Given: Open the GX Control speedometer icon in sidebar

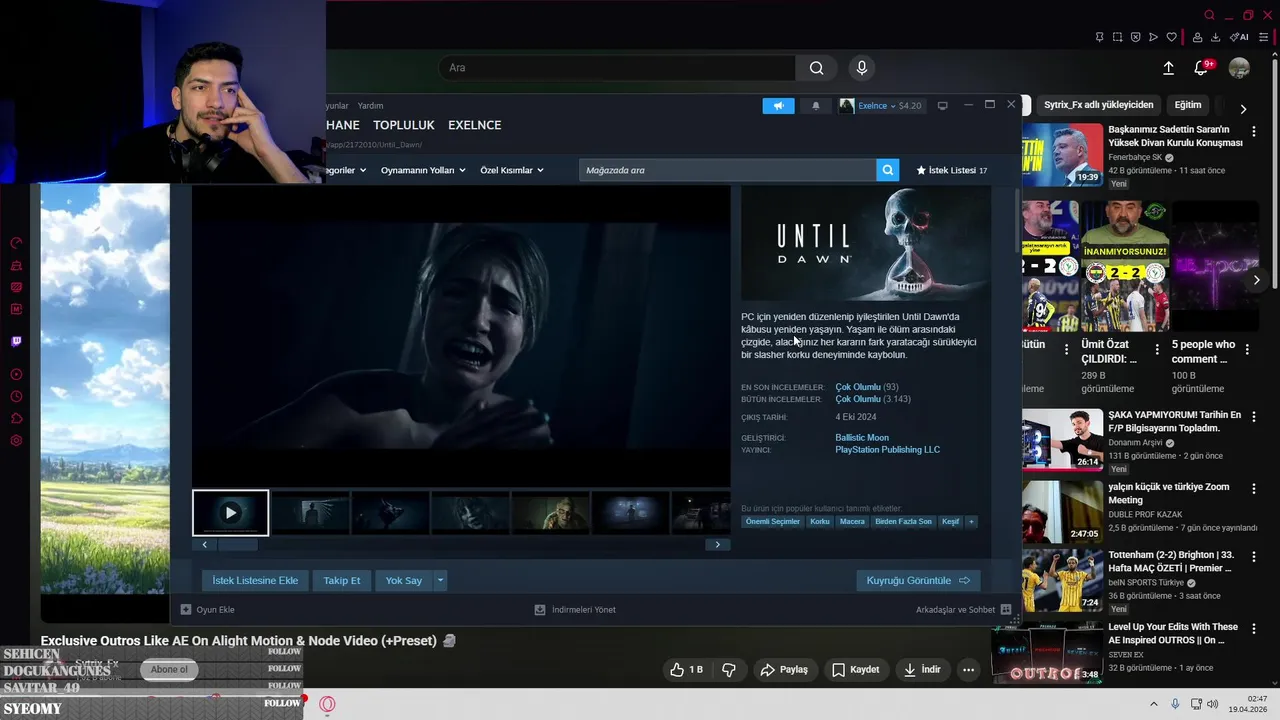Looking at the screenshot, I should coord(16,243).
